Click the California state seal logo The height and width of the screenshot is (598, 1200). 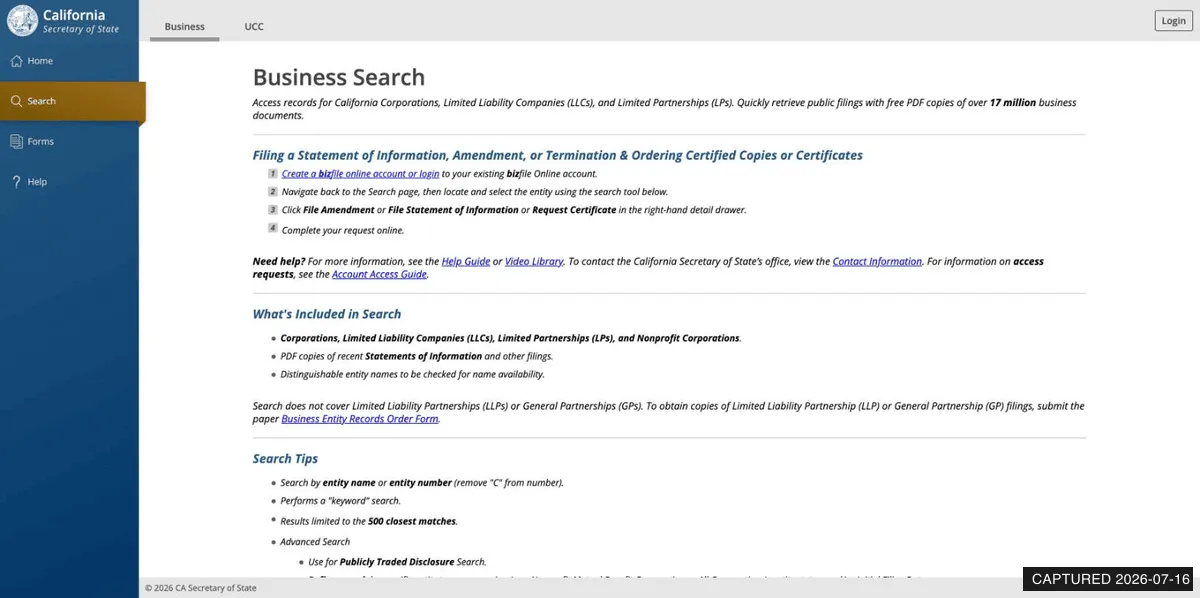coord(22,20)
